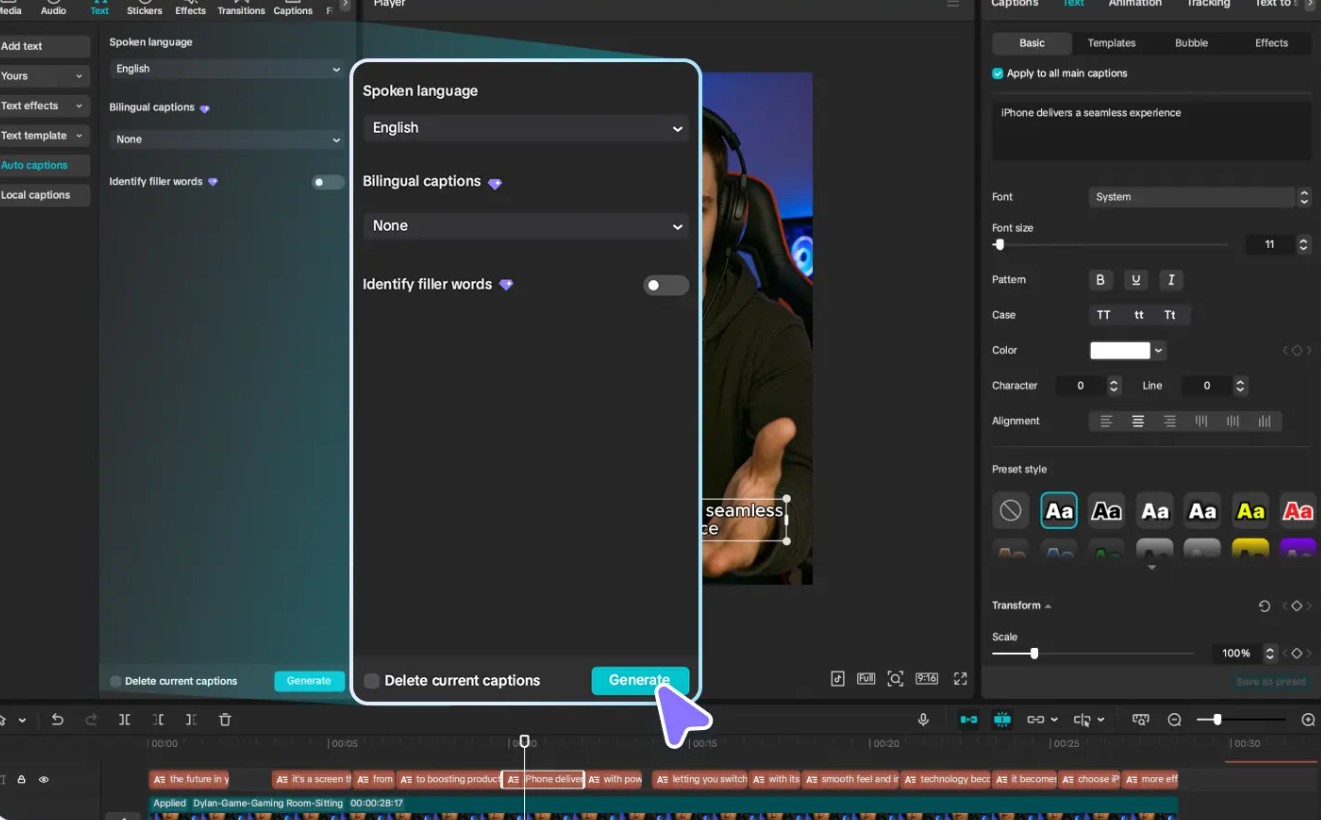1321x820 pixels.
Task: Tick Apply to all main captions checkbox
Action: (x=997, y=74)
